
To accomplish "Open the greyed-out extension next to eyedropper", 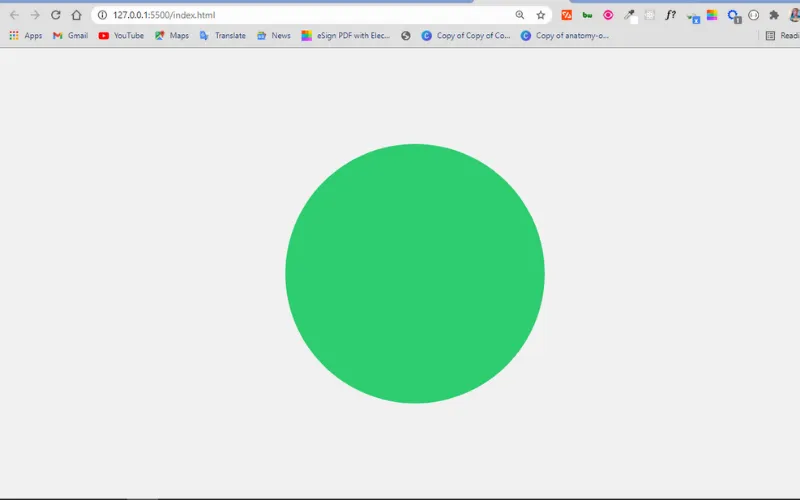I will 649,15.
